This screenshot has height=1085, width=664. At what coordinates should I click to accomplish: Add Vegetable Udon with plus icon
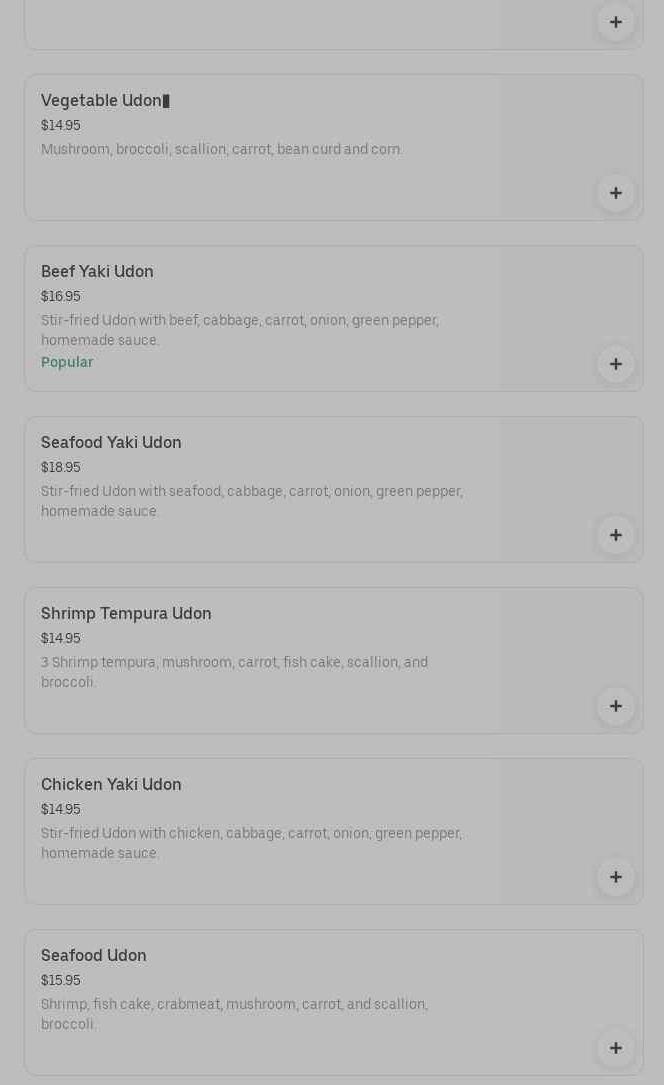[615, 193]
